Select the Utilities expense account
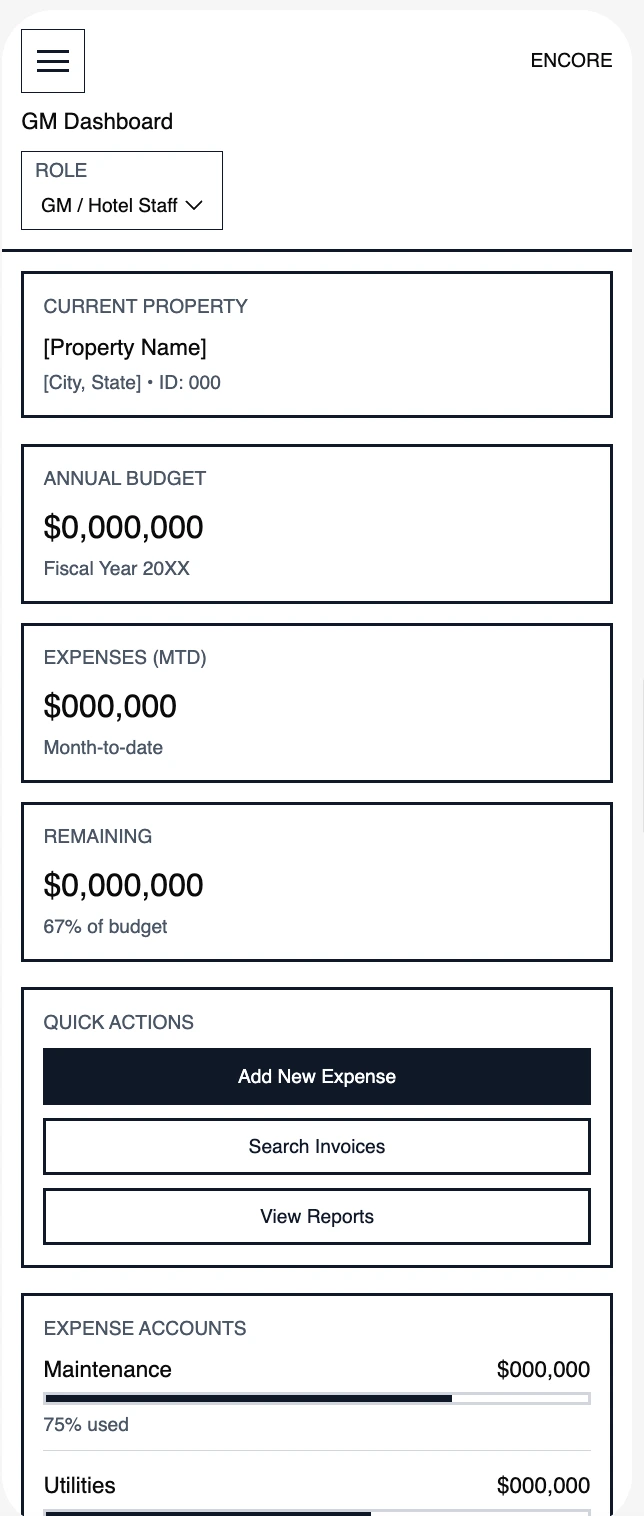644x1516 pixels. [x=80, y=1486]
